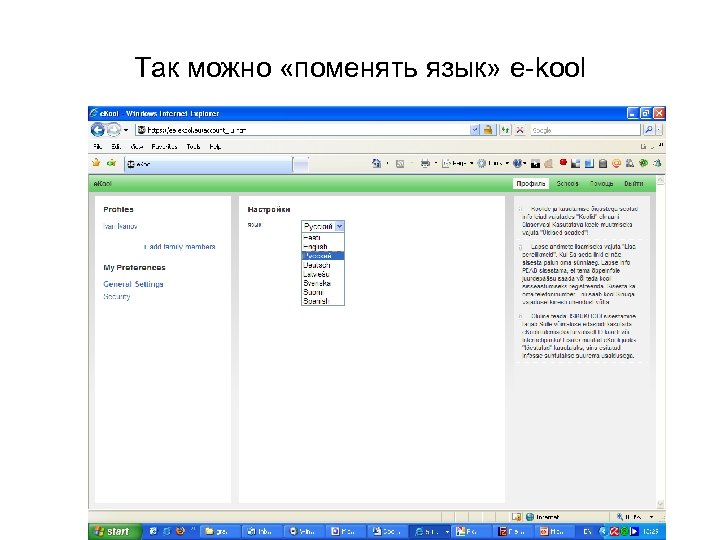
Task: Open the Tools gear toolbar dropdown
Action: pos(493,163)
